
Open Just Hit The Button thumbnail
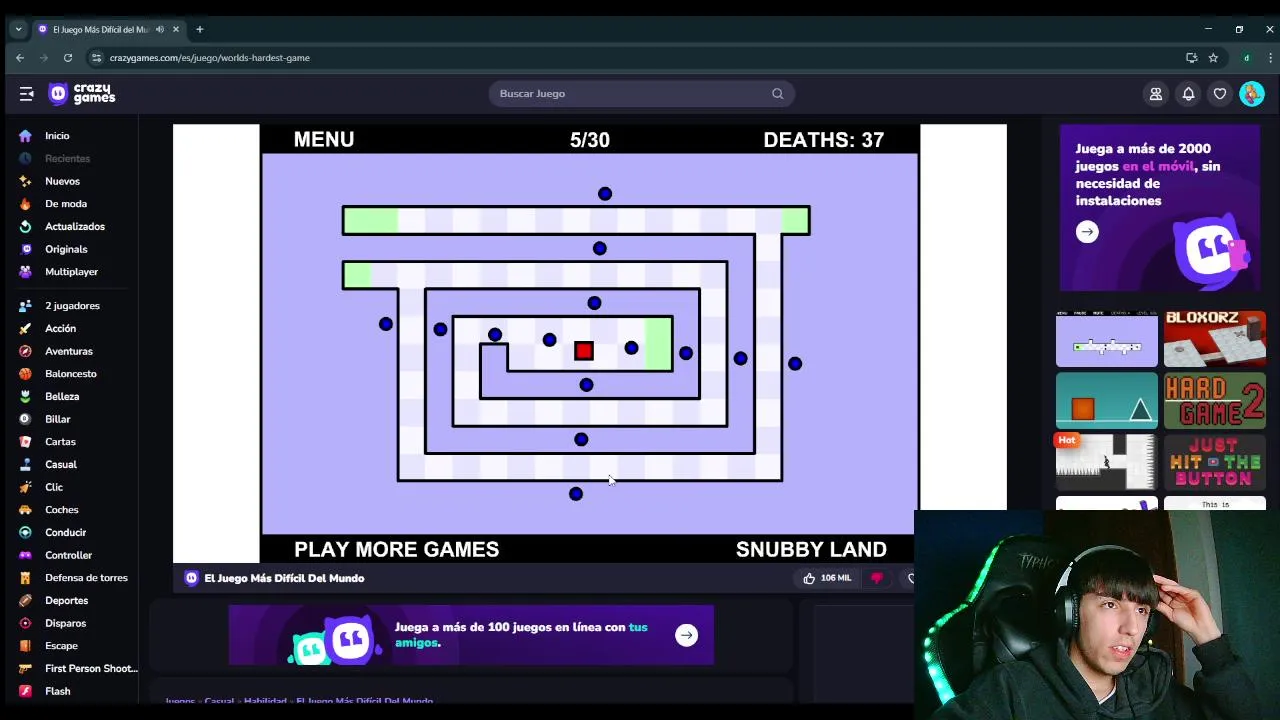(1215, 462)
